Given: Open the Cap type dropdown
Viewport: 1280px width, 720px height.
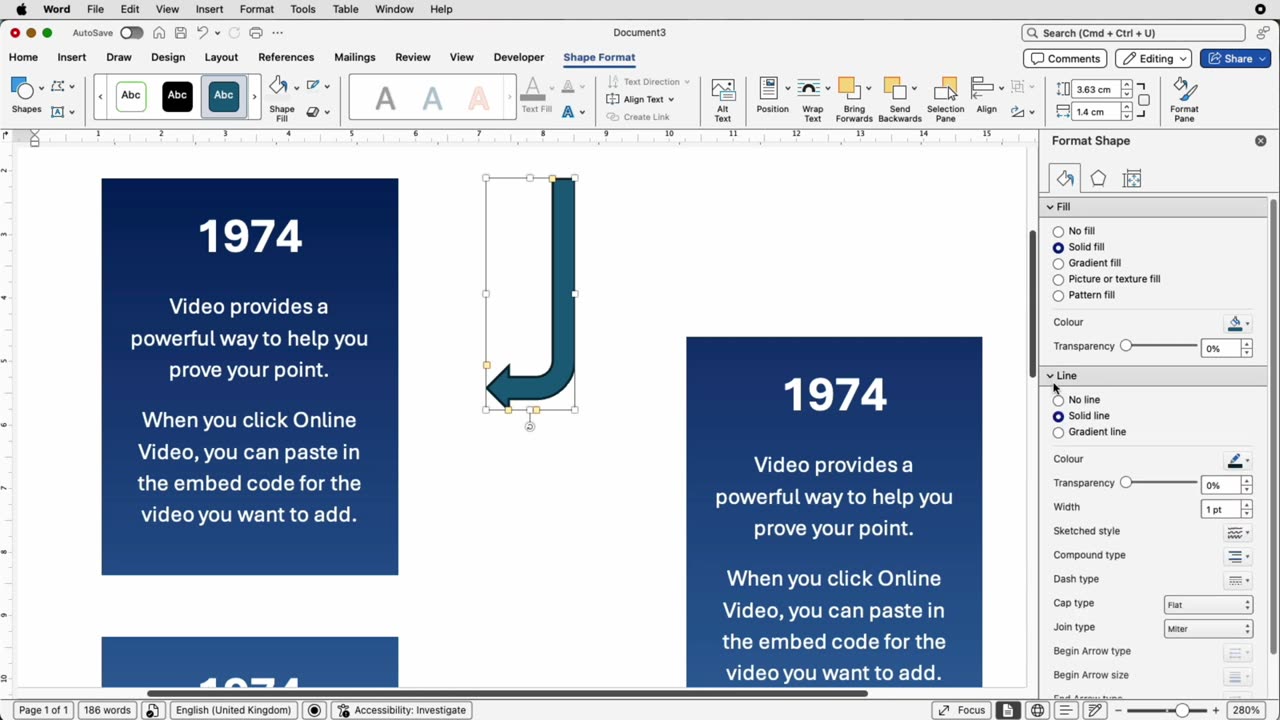Looking at the screenshot, I should [1208, 604].
